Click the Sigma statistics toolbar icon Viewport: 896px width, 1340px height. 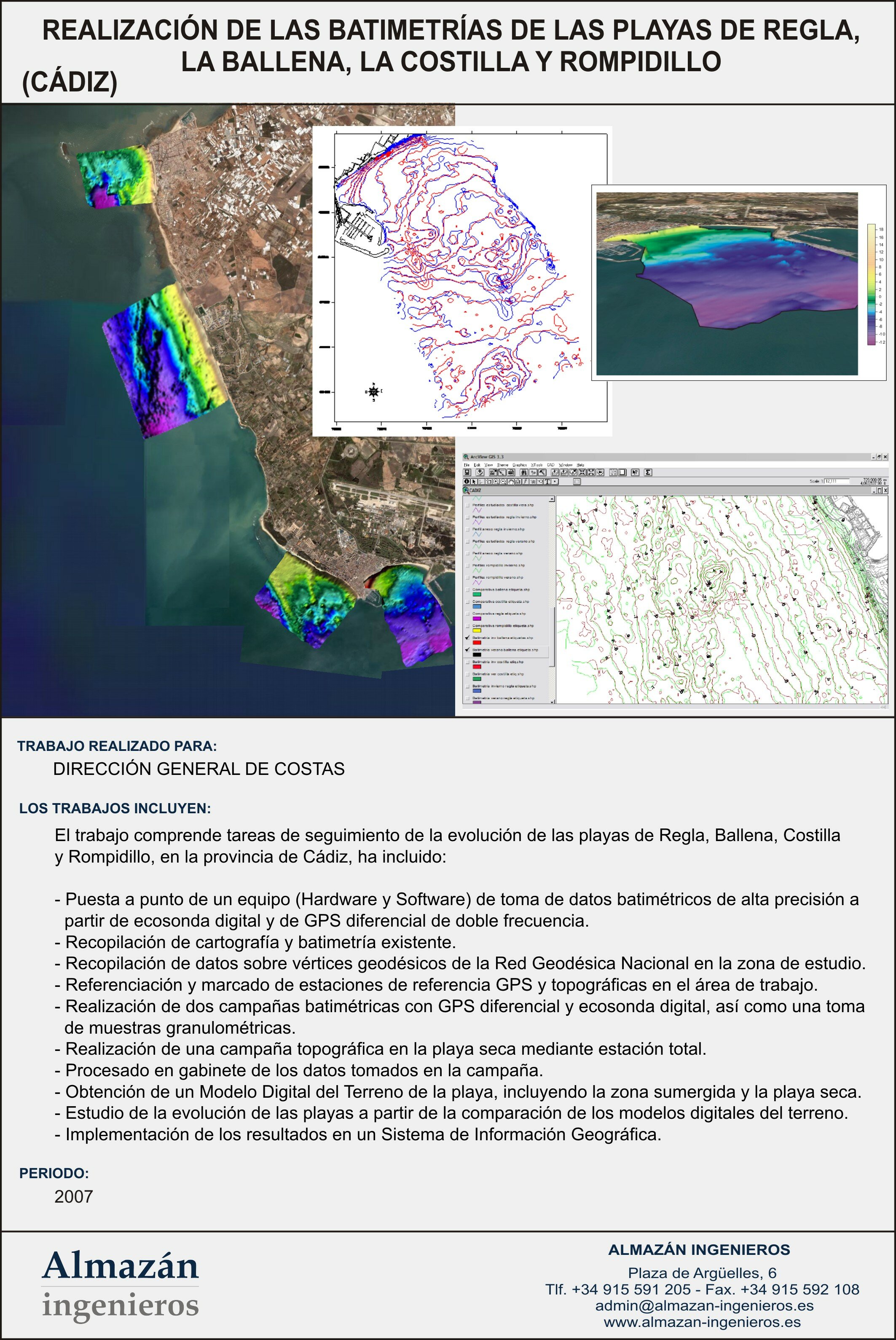649,472
